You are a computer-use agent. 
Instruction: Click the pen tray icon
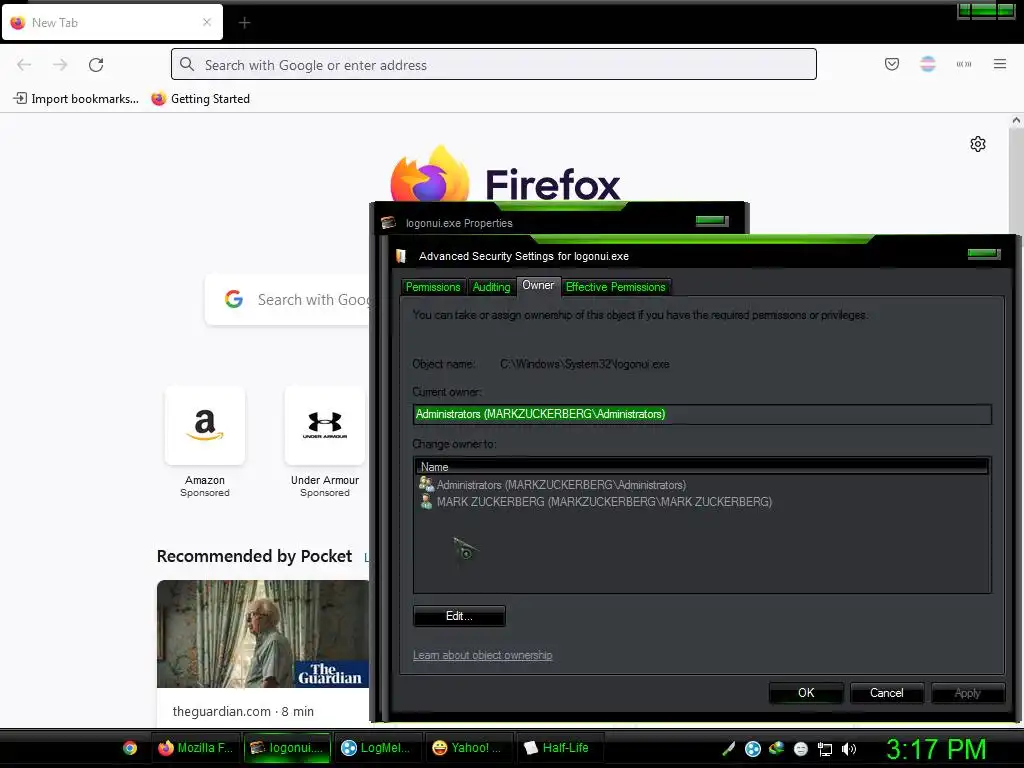click(729, 748)
